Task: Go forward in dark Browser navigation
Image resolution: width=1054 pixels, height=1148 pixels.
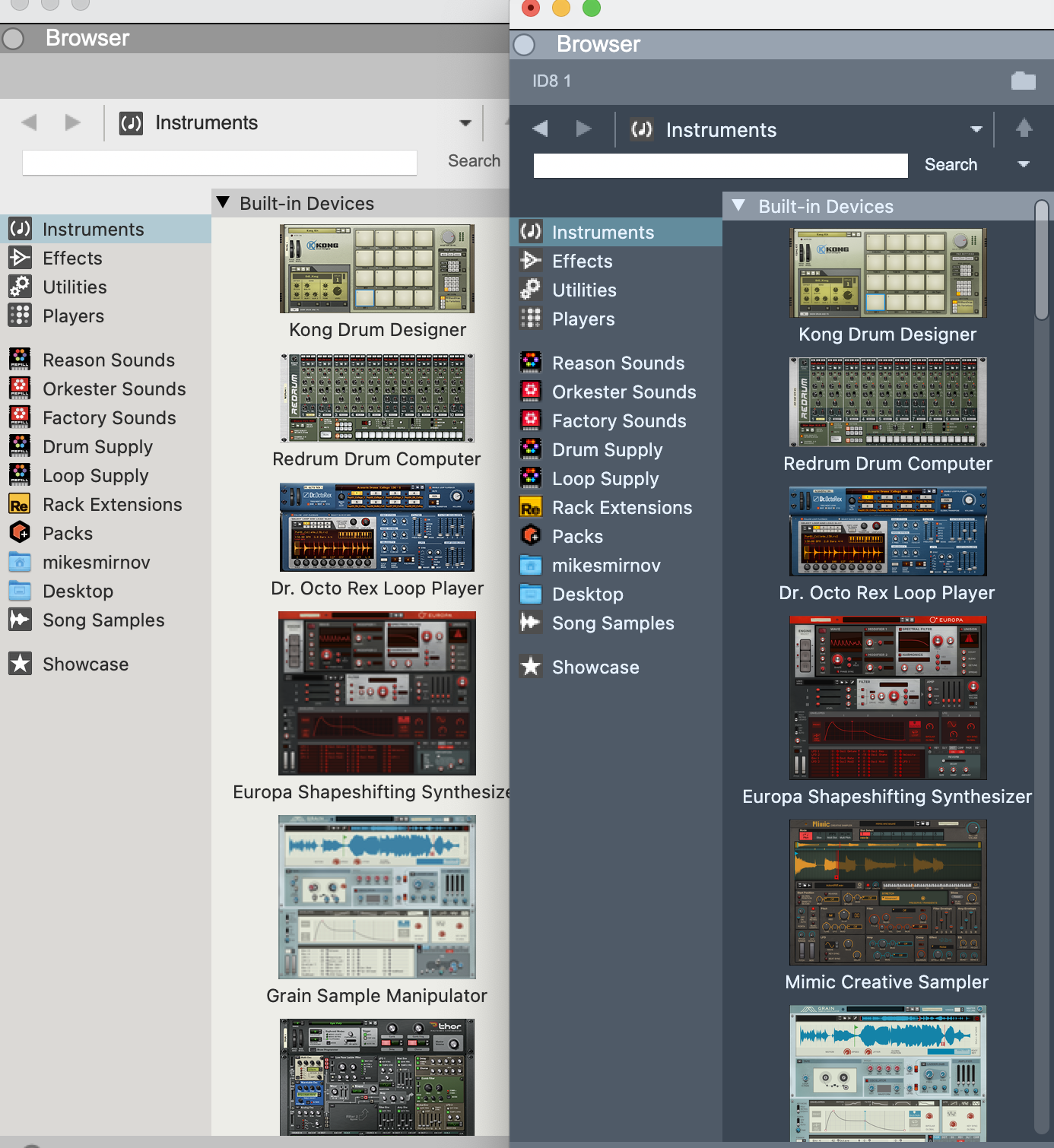Action: pos(584,128)
